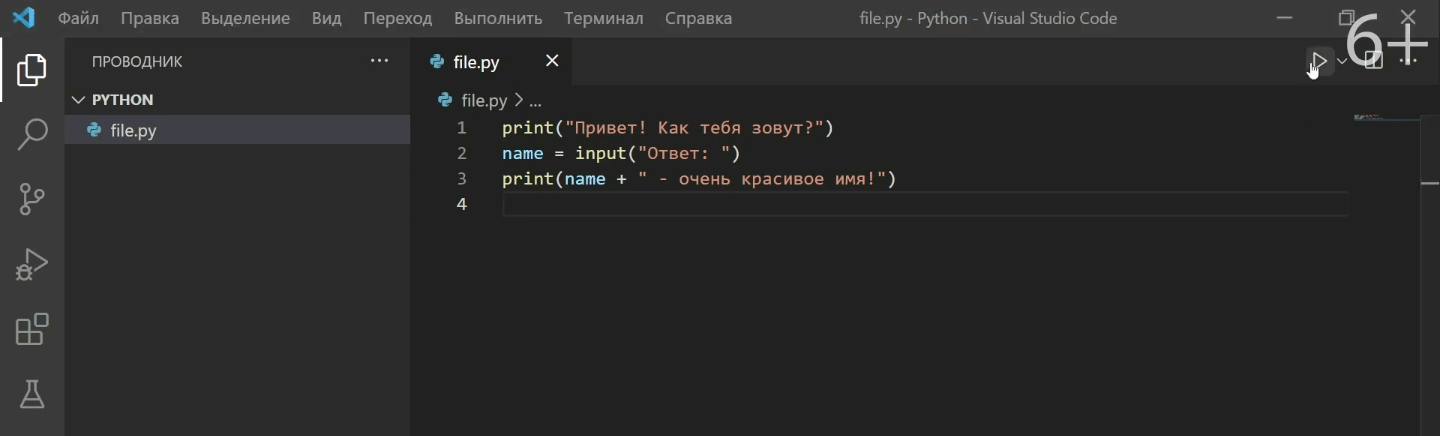
Task: Click the VS Code logo icon
Action: click(x=23, y=18)
